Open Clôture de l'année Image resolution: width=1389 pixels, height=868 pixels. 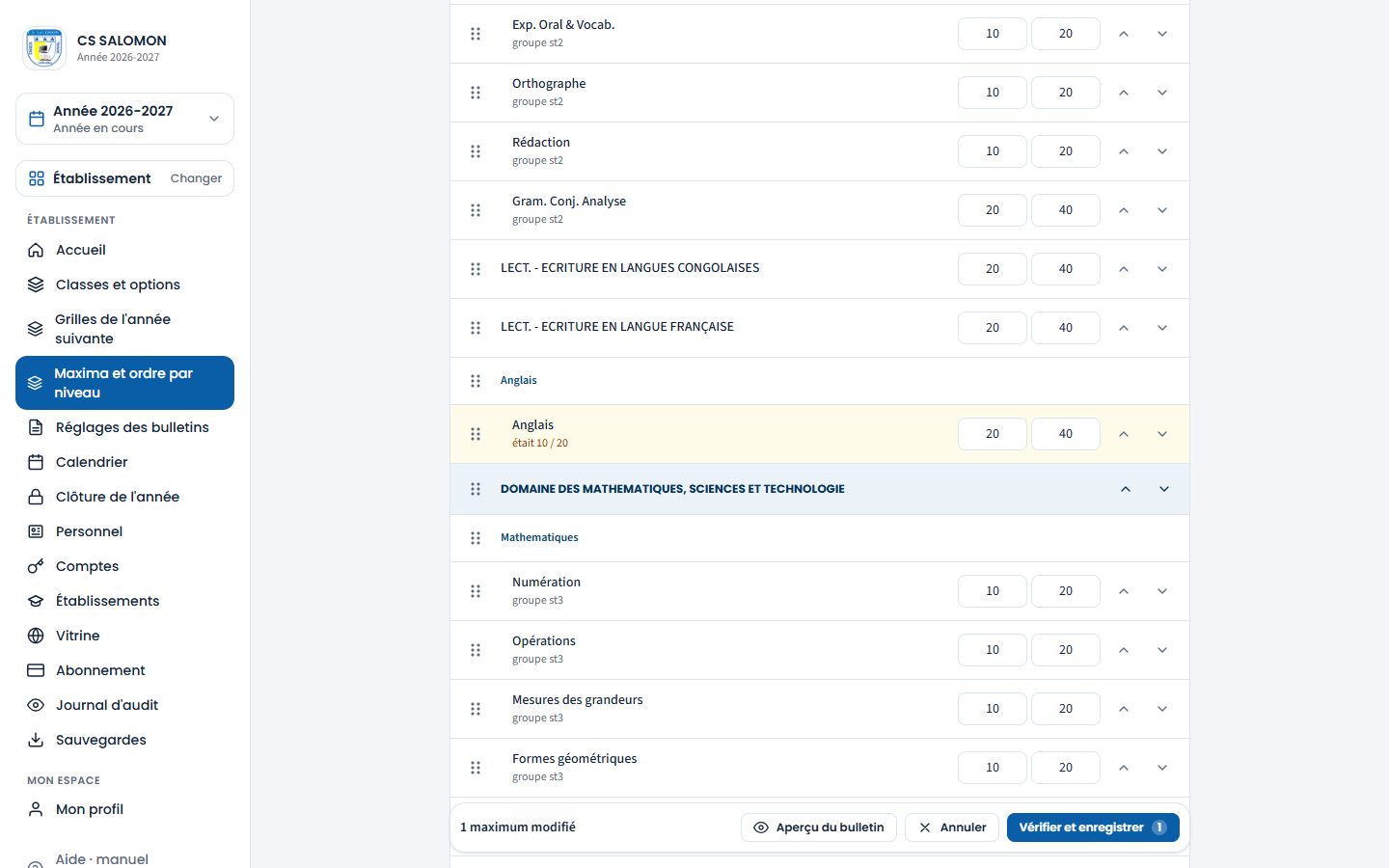124,497
